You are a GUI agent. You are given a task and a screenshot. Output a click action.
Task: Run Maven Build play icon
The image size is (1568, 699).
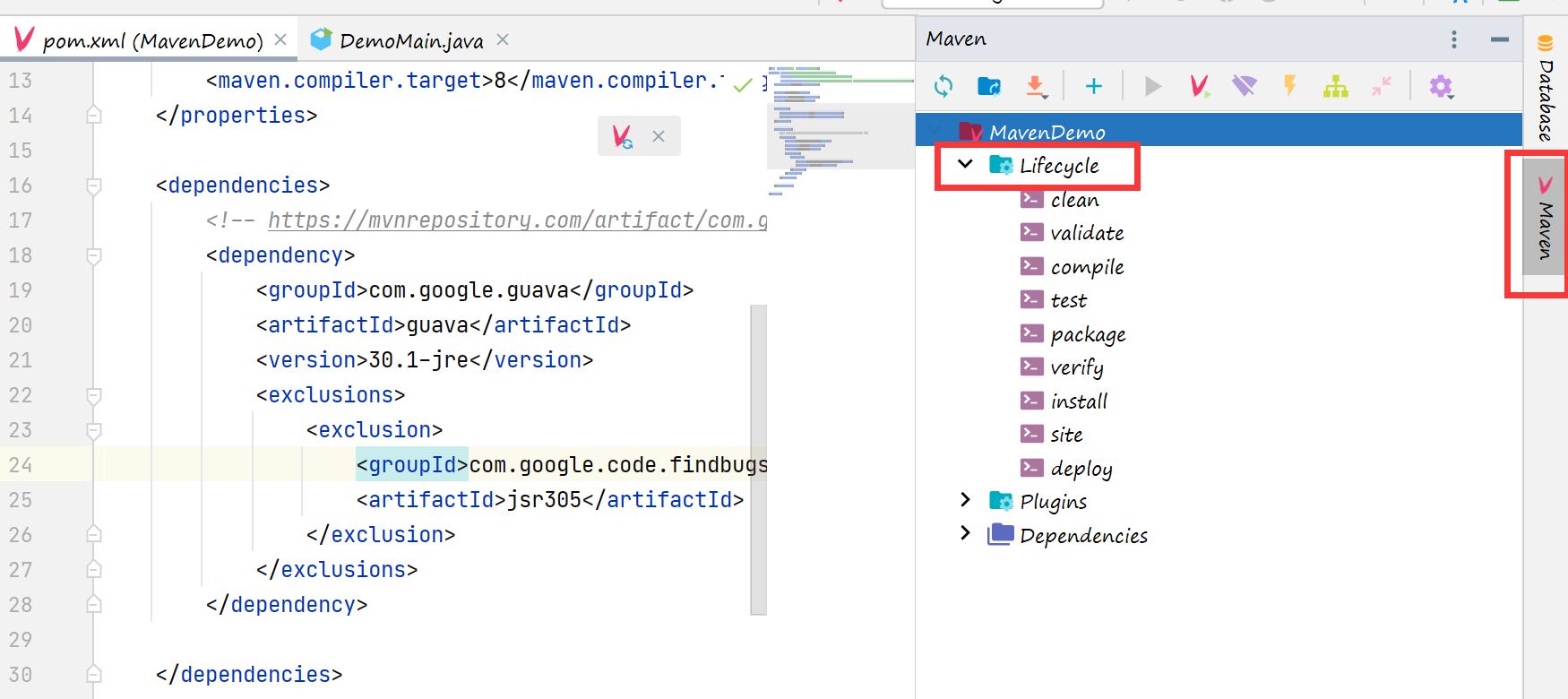(1153, 86)
